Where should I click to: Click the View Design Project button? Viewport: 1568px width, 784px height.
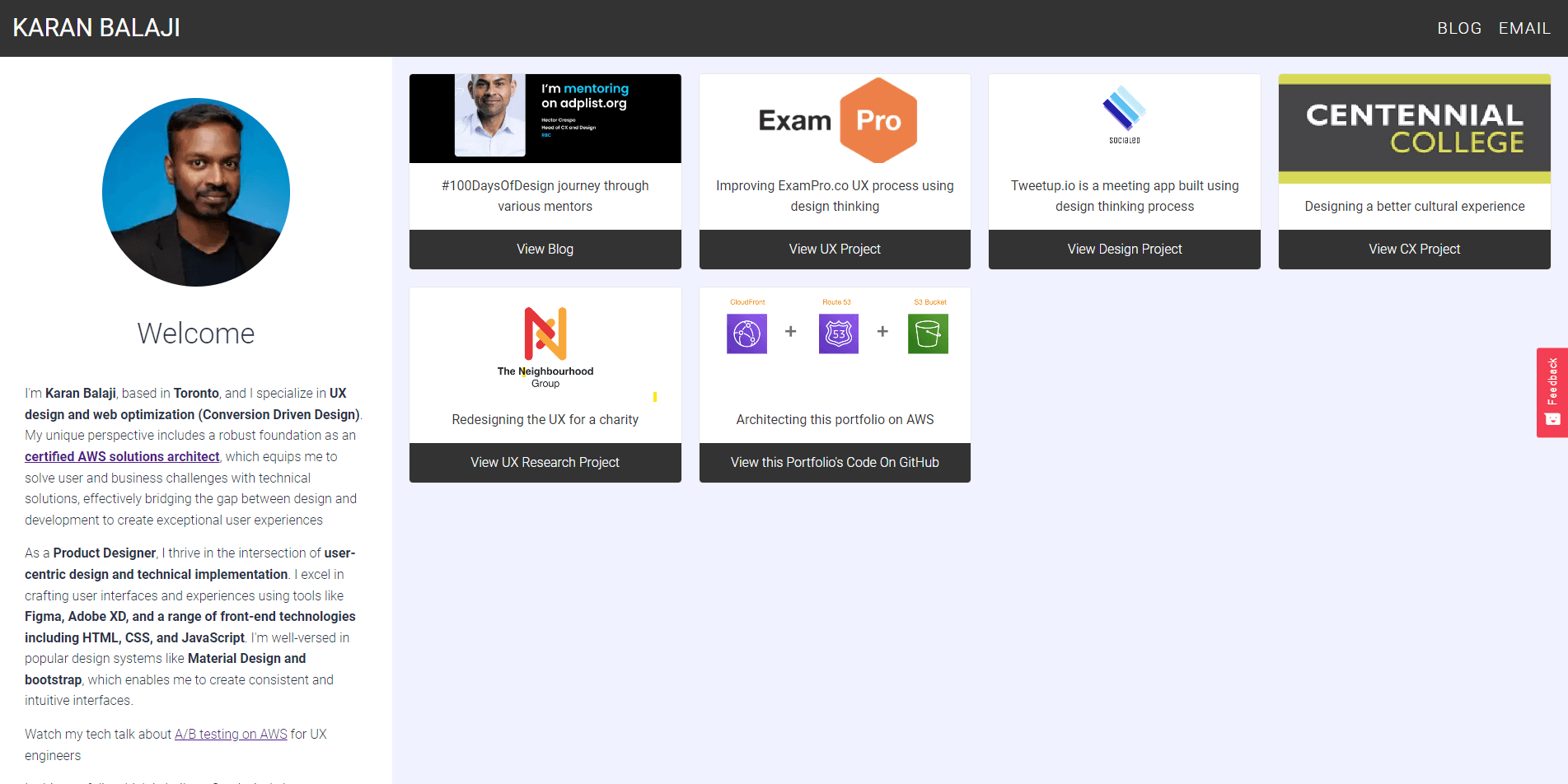pyautogui.click(x=1124, y=249)
